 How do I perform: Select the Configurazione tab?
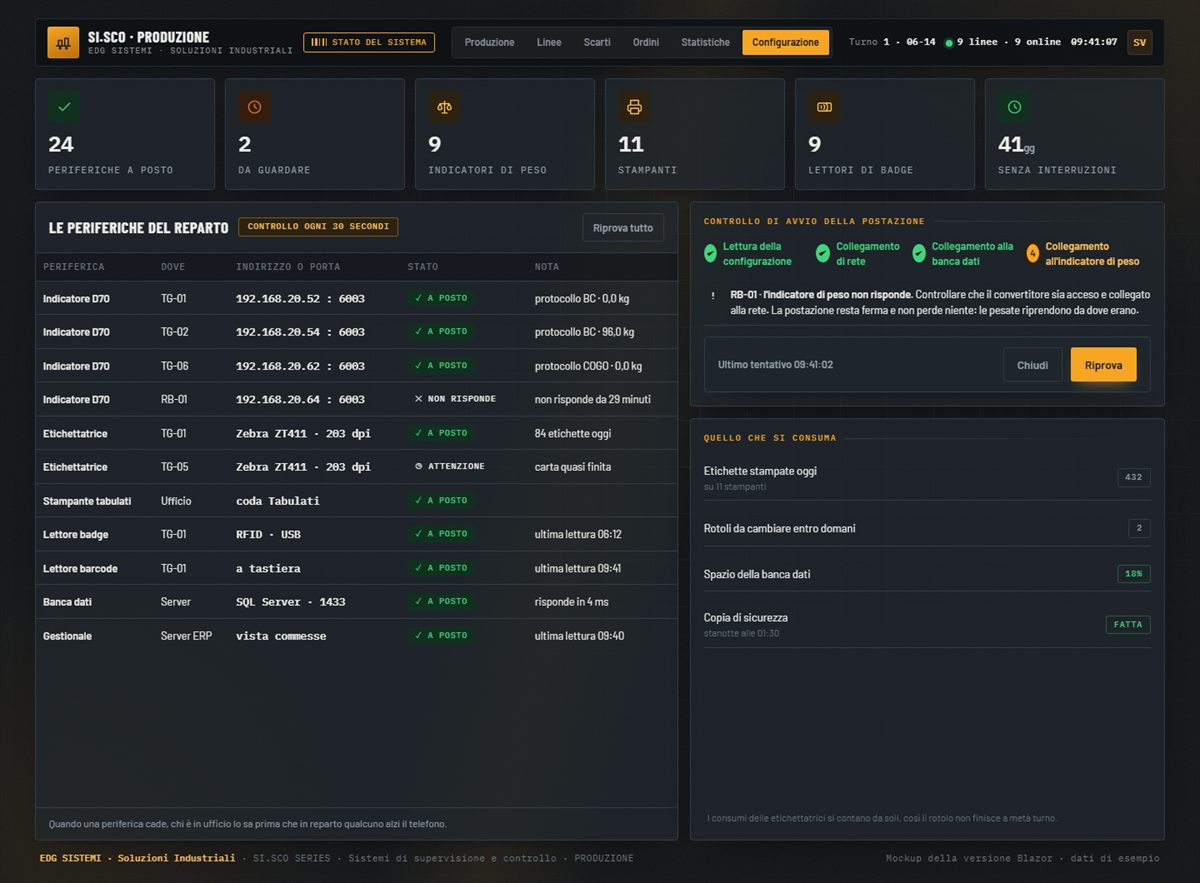pos(786,42)
